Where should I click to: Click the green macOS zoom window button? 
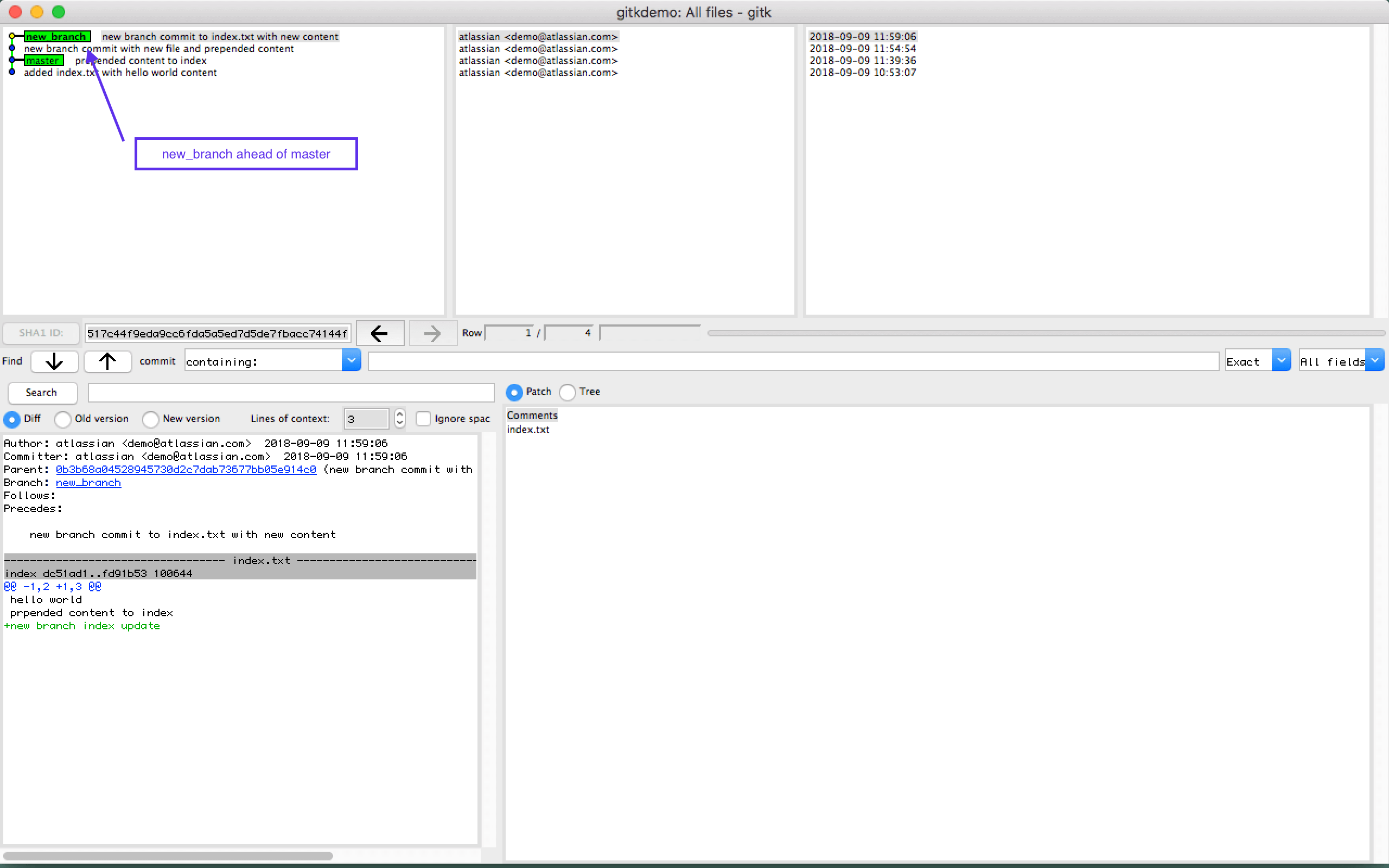59,11
